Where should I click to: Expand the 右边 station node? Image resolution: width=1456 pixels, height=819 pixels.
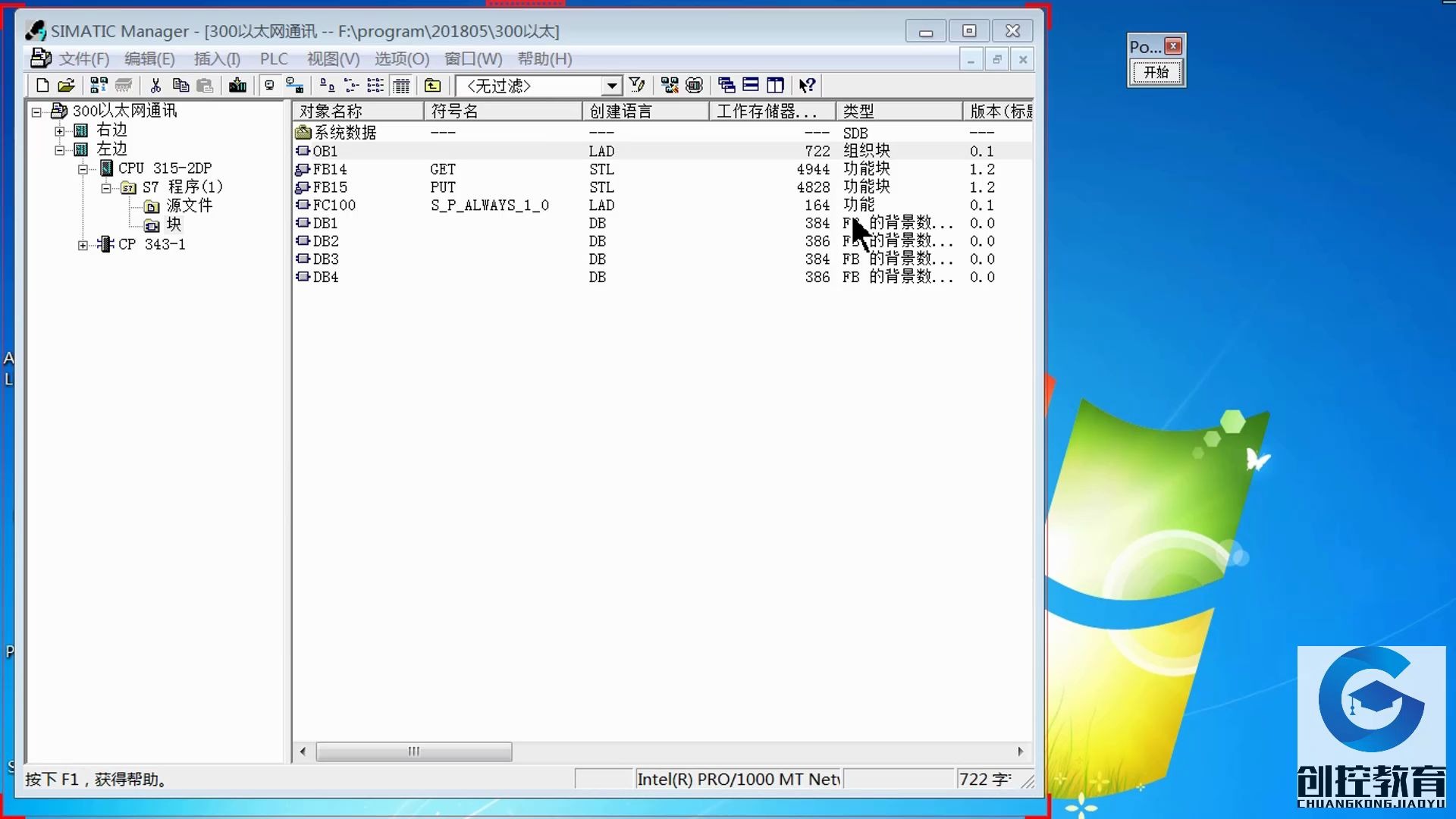59,130
